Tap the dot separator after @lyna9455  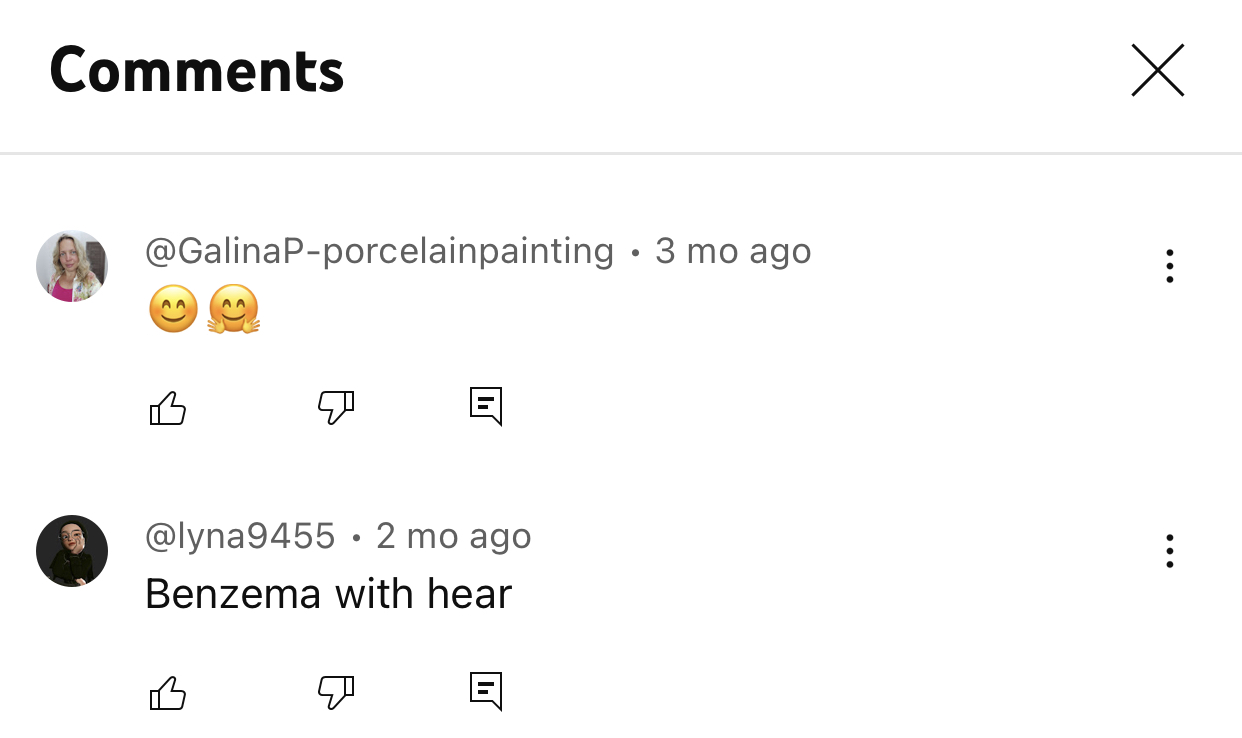click(356, 539)
